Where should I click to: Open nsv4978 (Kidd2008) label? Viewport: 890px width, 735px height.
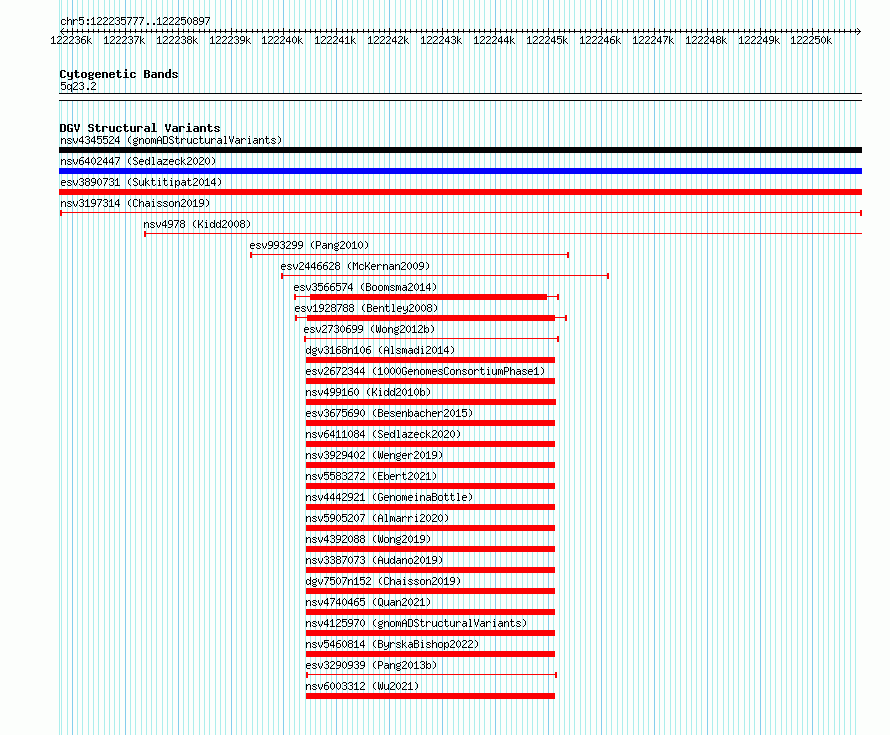click(x=197, y=224)
